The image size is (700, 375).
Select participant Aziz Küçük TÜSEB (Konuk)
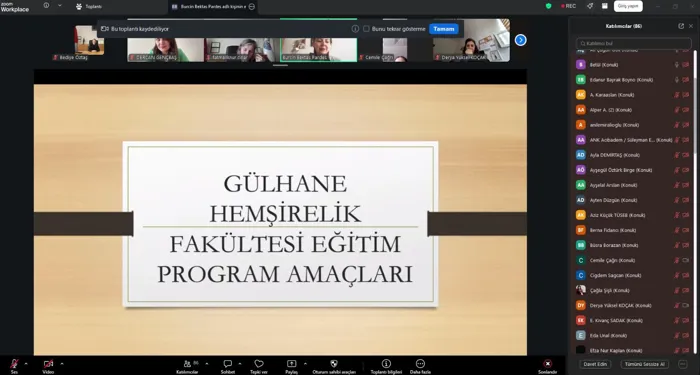(x=633, y=215)
